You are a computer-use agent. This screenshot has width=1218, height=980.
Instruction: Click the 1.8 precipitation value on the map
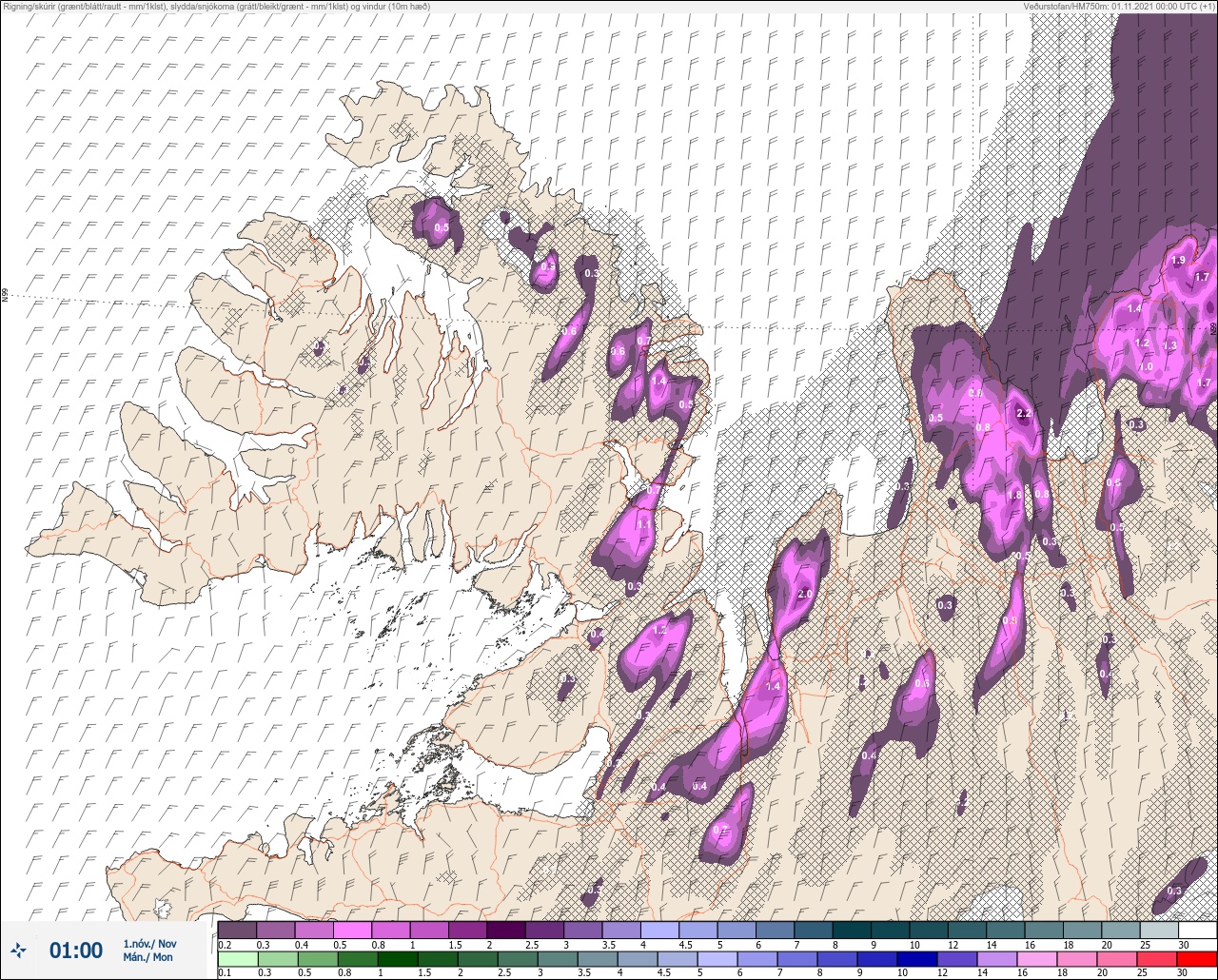coord(1014,495)
